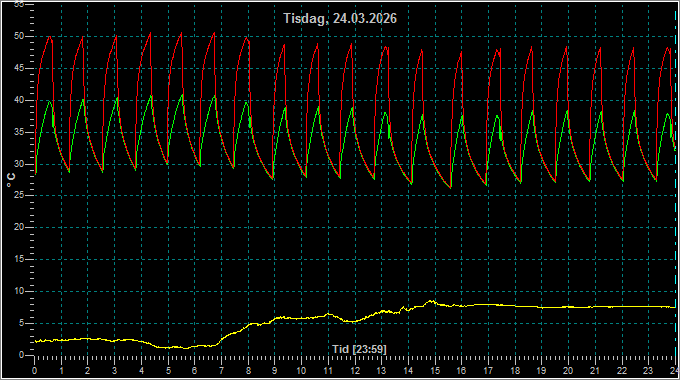The height and width of the screenshot is (380, 680).
Task: Click the chart title Tisdag, 24.03.2026
Action: pyautogui.click(x=340, y=18)
